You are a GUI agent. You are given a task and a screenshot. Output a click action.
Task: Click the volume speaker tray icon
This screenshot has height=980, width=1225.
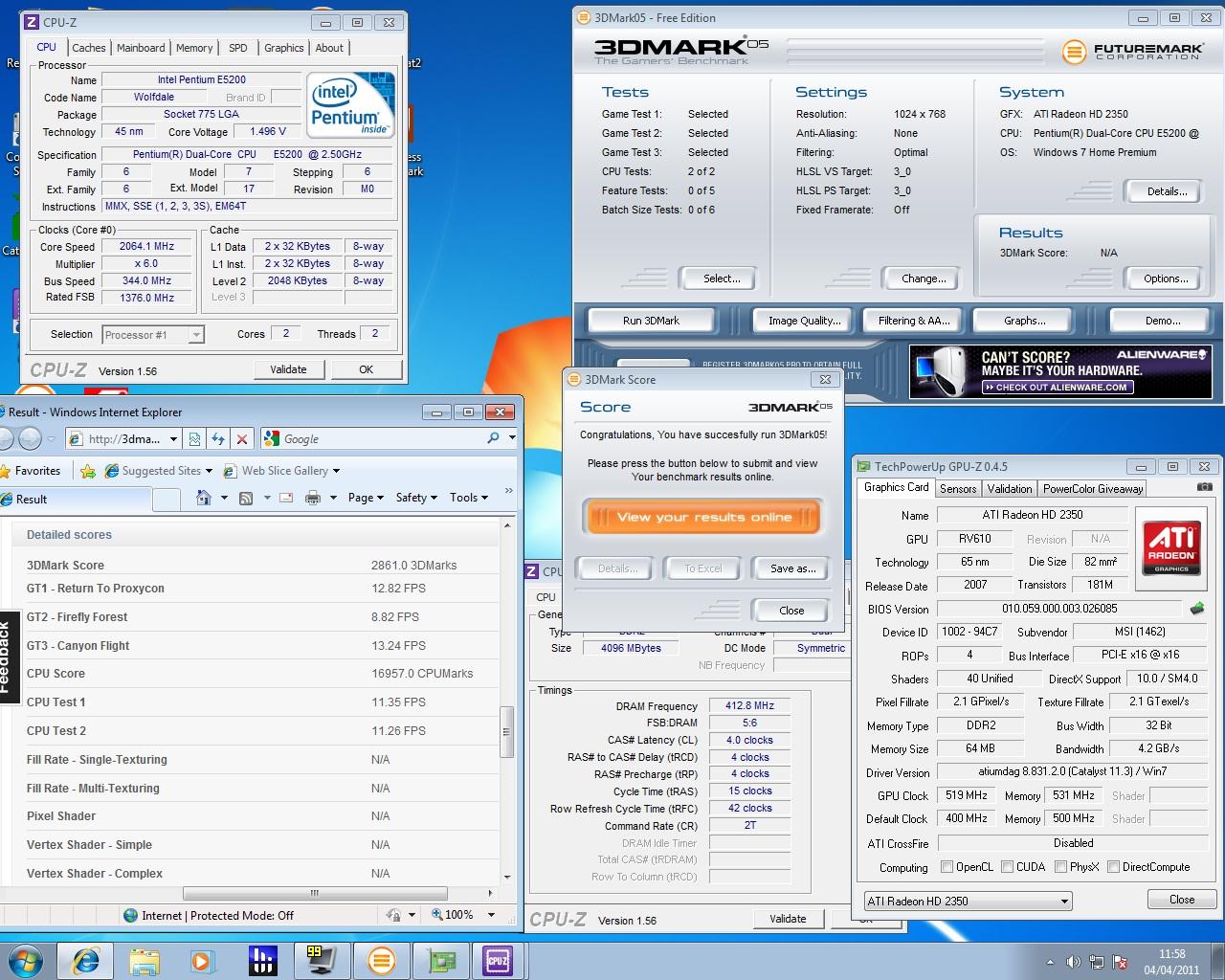(1074, 962)
